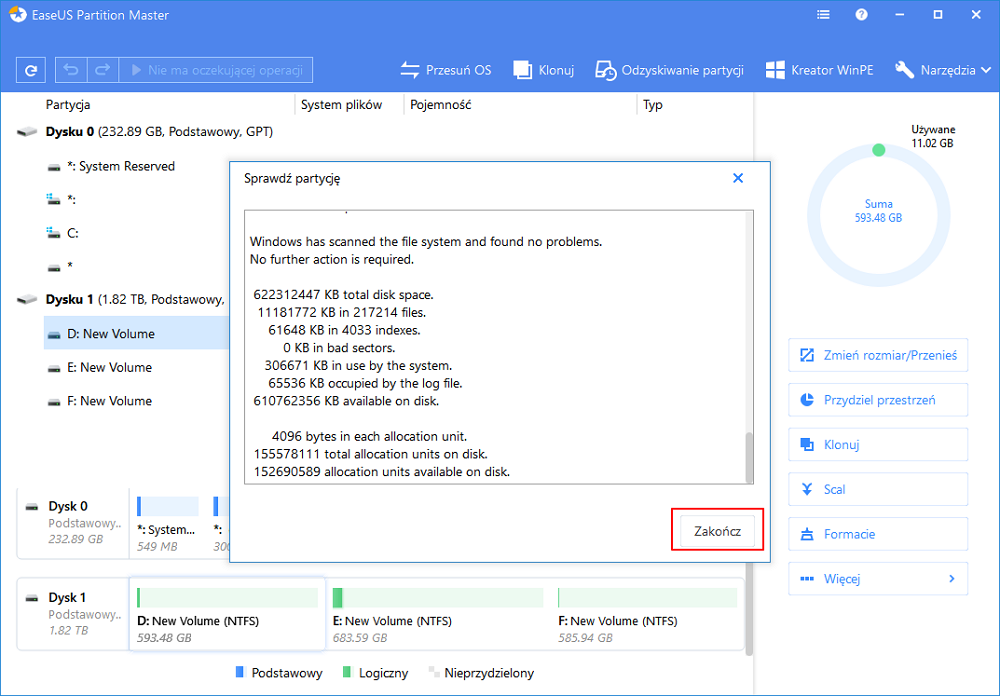Click the Odzyskiwanie partycji icon
Image resolution: width=1000 pixels, height=696 pixels.
click(605, 70)
